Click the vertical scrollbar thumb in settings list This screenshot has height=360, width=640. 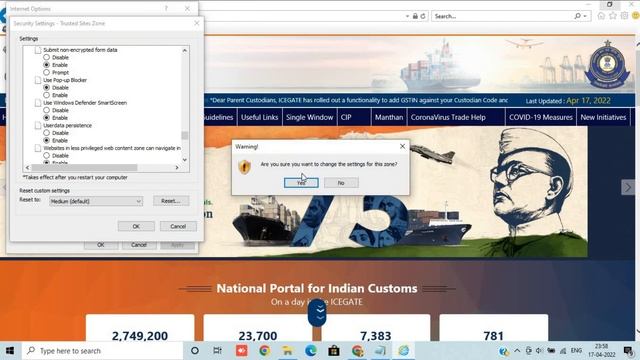184,135
